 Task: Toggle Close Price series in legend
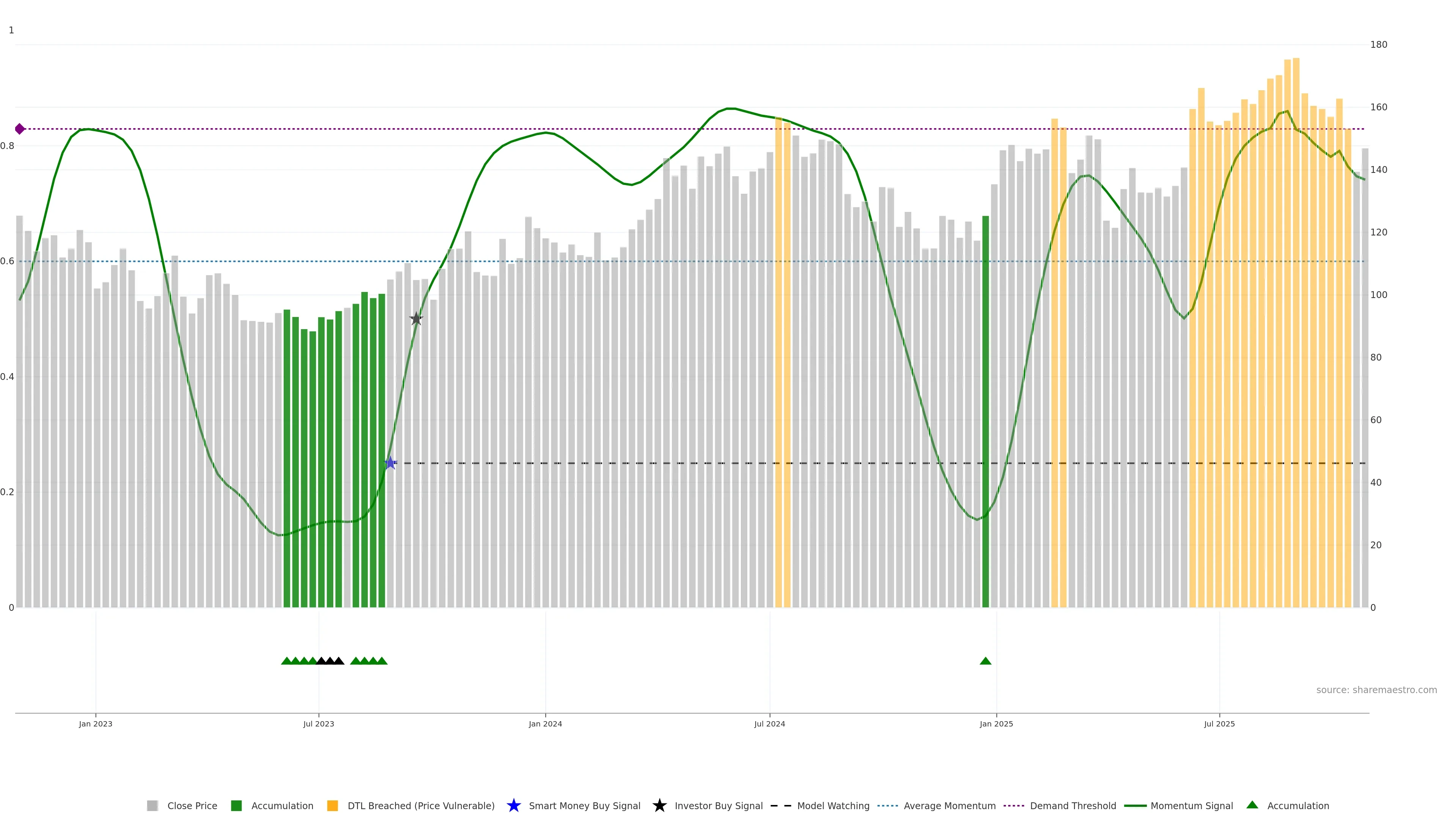pyautogui.click(x=191, y=805)
